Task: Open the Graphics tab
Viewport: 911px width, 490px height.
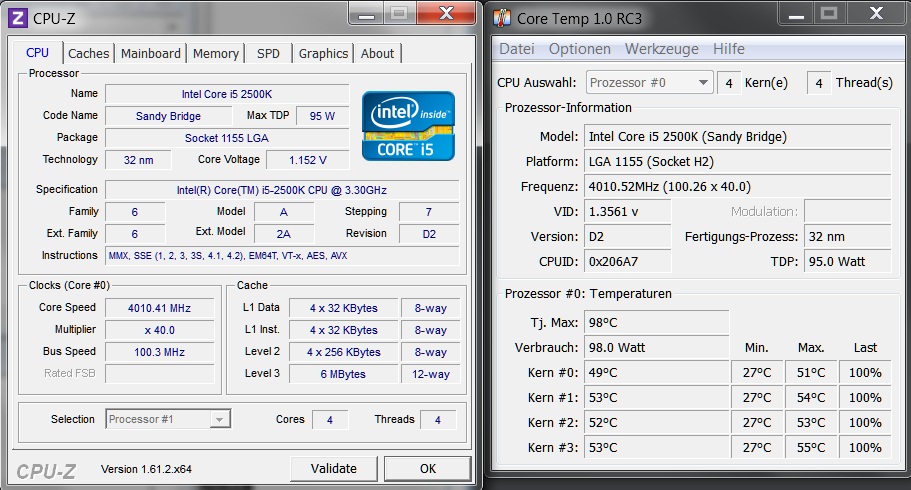Action: click(323, 53)
